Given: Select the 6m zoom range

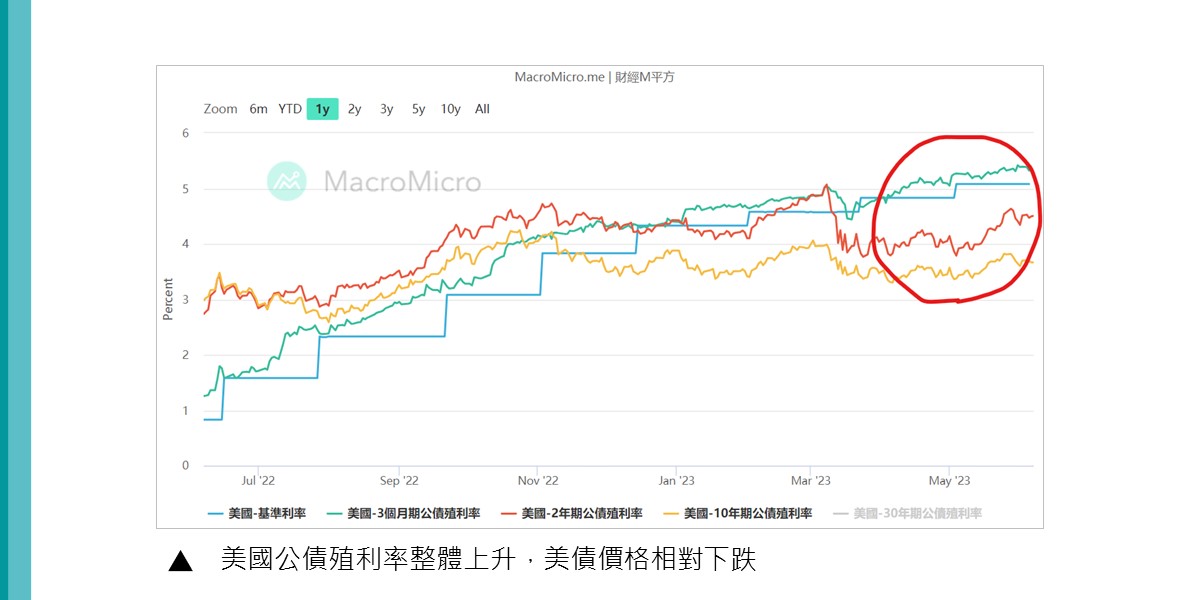Looking at the screenshot, I should [258, 109].
